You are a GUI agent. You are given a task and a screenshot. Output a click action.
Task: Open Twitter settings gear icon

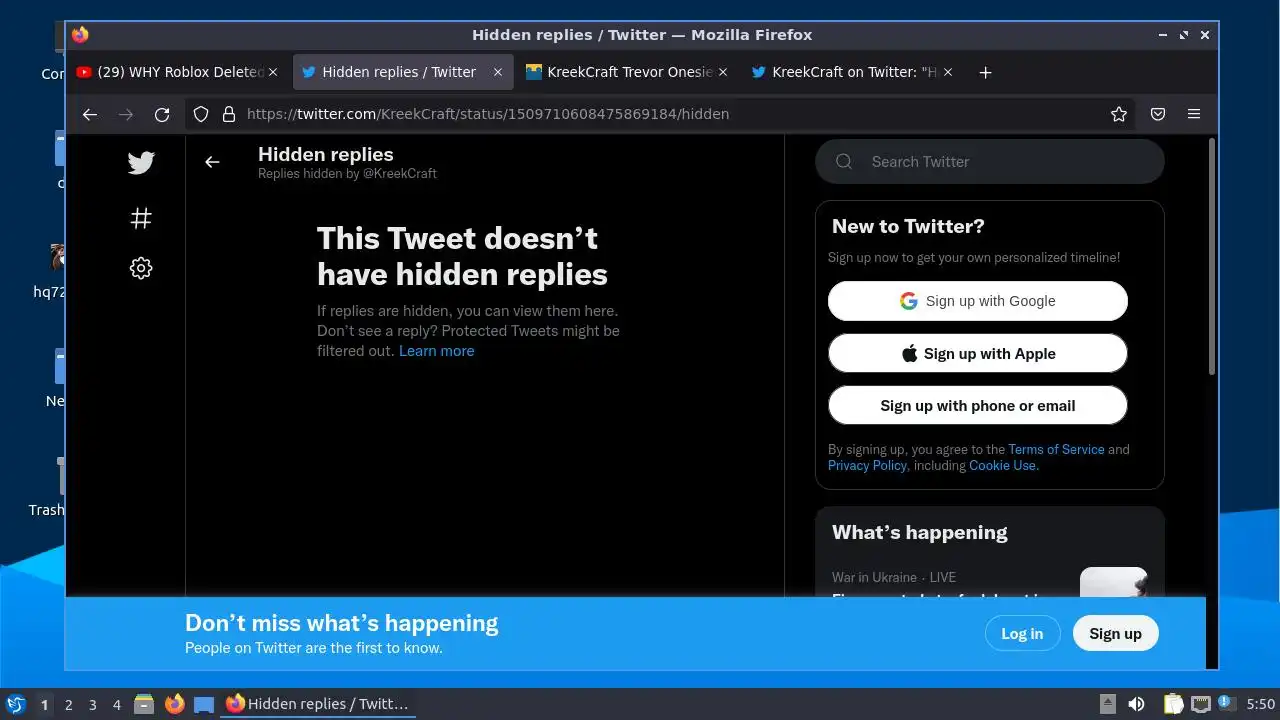click(x=141, y=268)
